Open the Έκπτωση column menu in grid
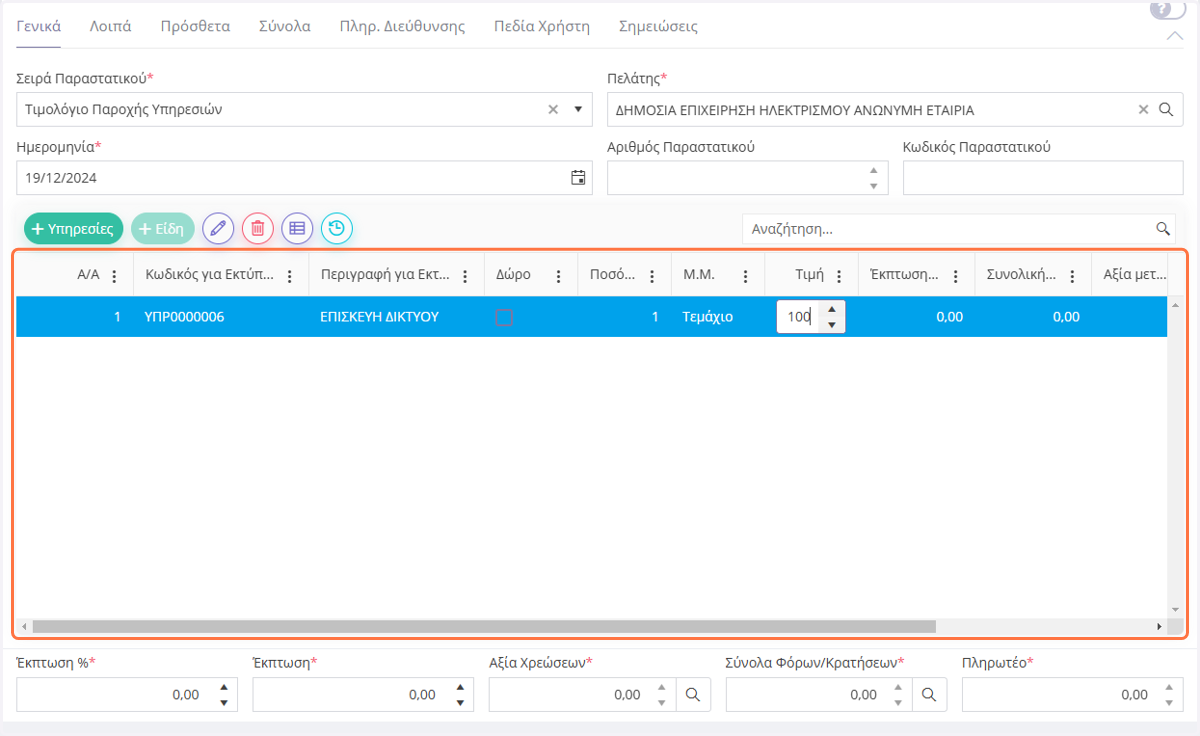Screen dimensions: 1200x736 click(956, 277)
